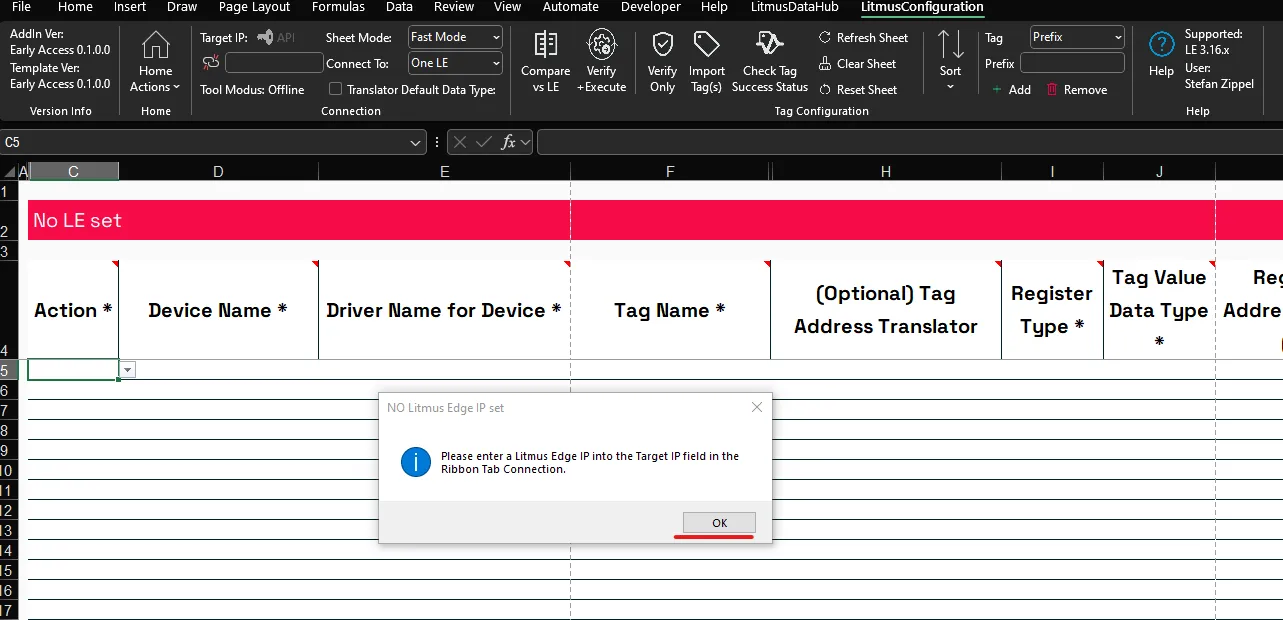Switch to the Review tab
The width and height of the screenshot is (1283, 620).
pyautogui.click(x=454, y=7)
